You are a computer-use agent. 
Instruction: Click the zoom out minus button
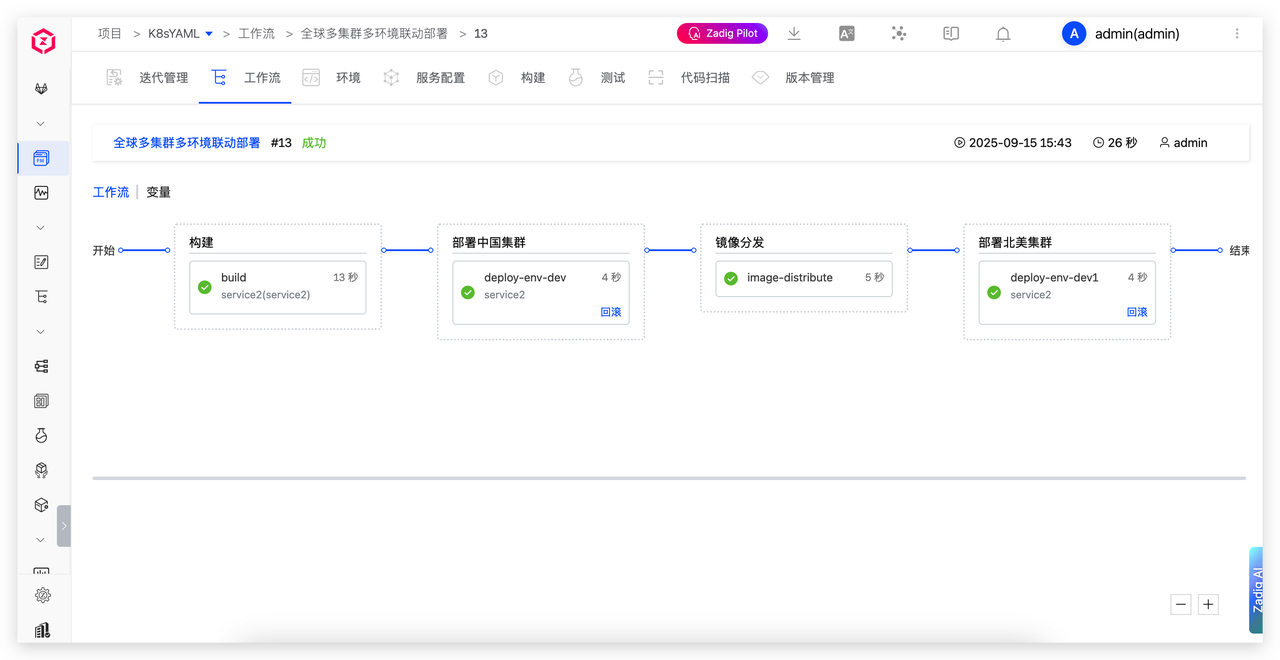pyautogui.click(x=1181, y=604)
